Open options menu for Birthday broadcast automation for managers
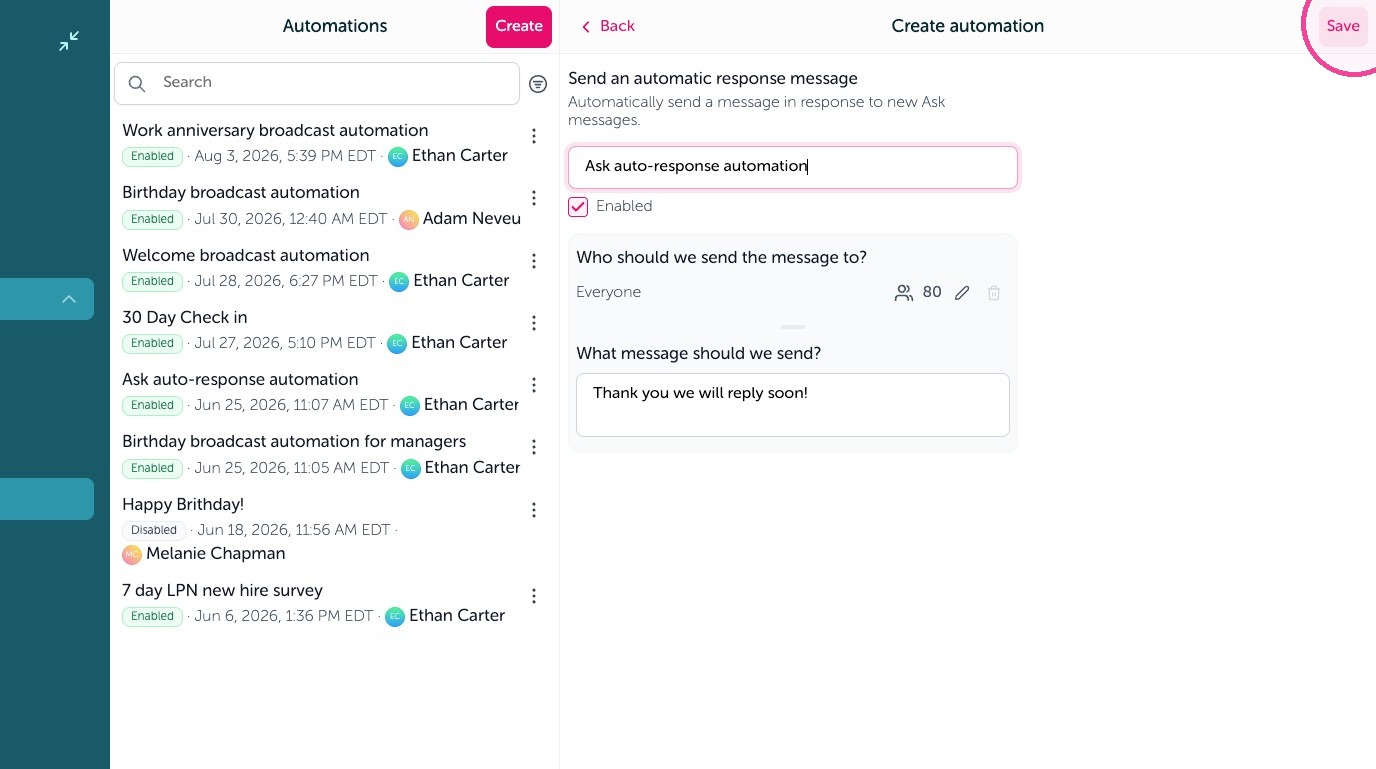 pyautogui.click(x=534, y=447)
